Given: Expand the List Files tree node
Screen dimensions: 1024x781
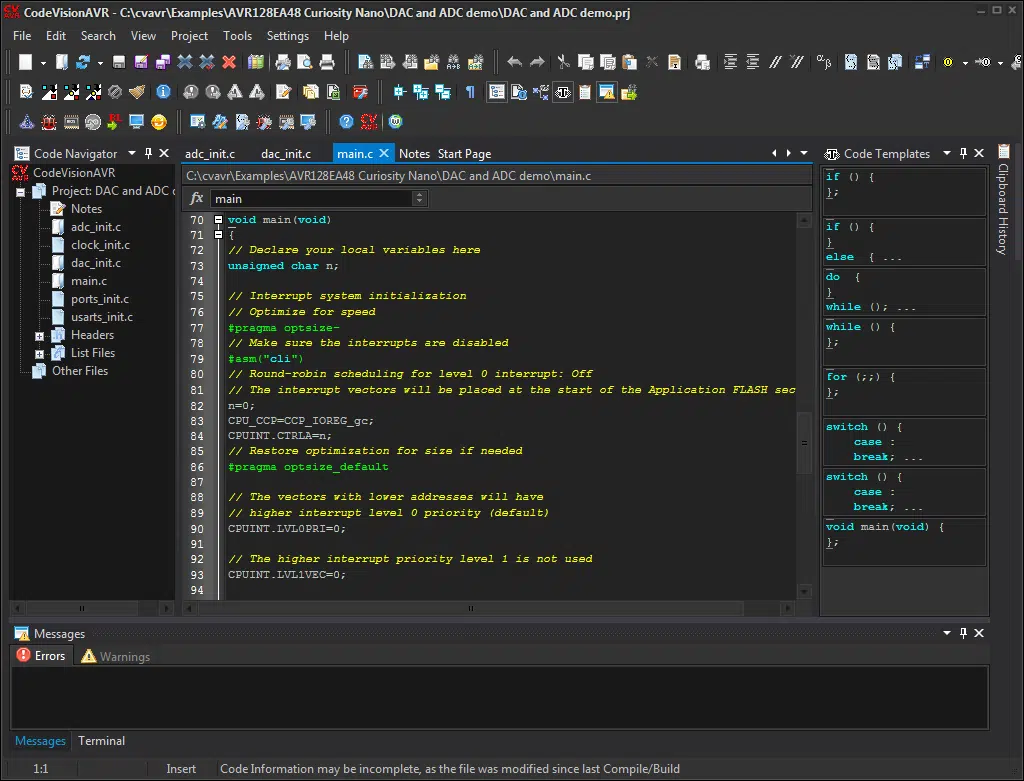Looking at the screenshot, I should point(39,354).
